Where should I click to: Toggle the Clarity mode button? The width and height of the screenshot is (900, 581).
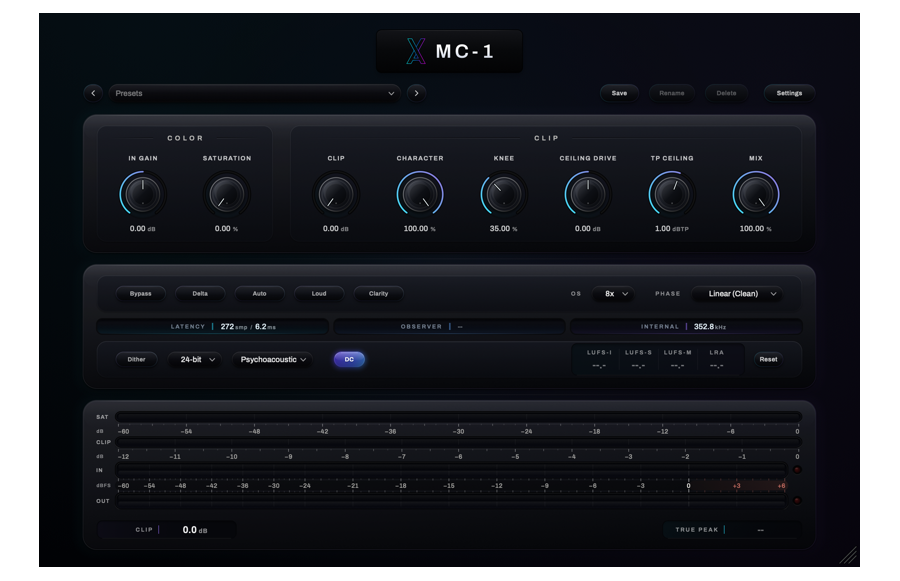378,293
